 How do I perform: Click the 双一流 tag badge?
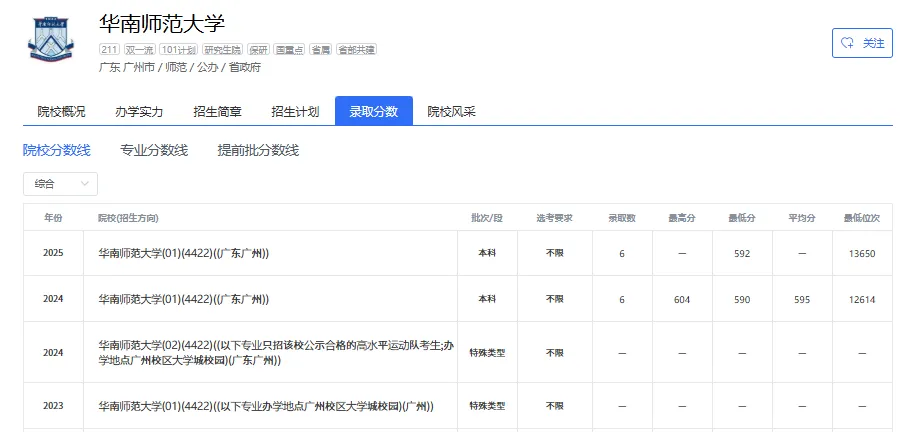(x=139, y=49)
